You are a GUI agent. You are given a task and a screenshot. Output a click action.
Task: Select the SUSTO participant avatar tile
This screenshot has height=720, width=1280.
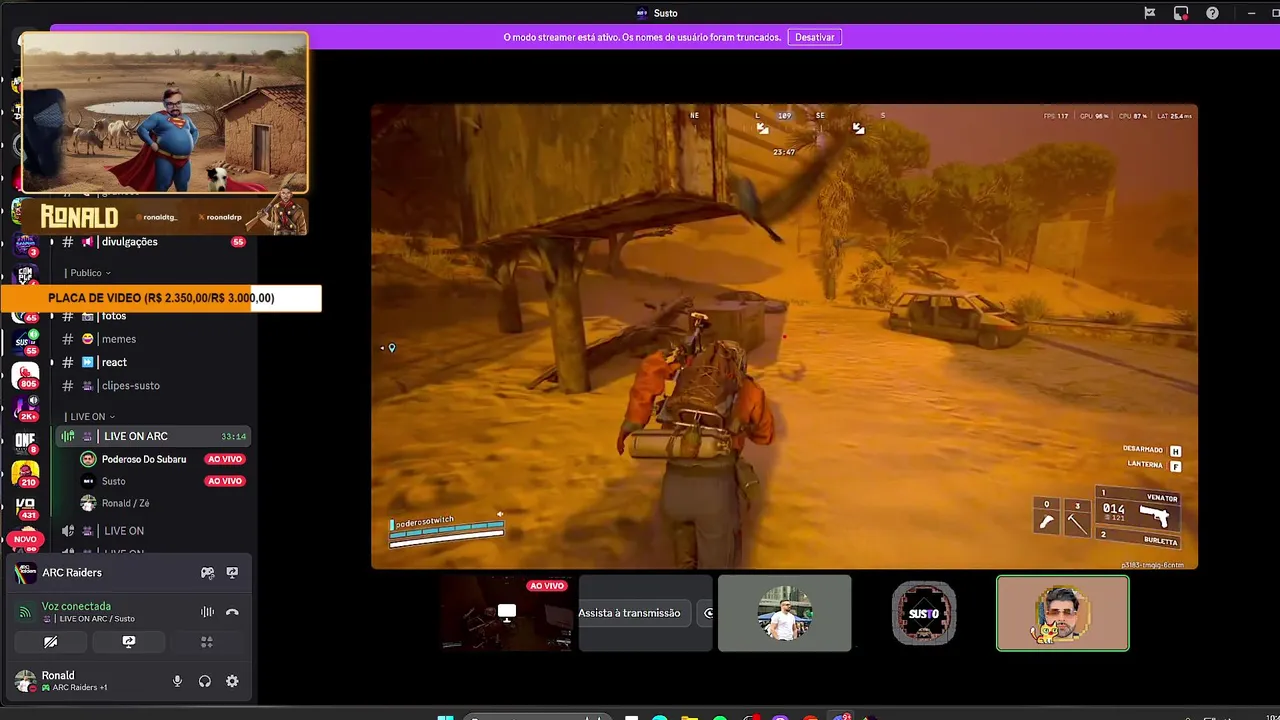924,613
